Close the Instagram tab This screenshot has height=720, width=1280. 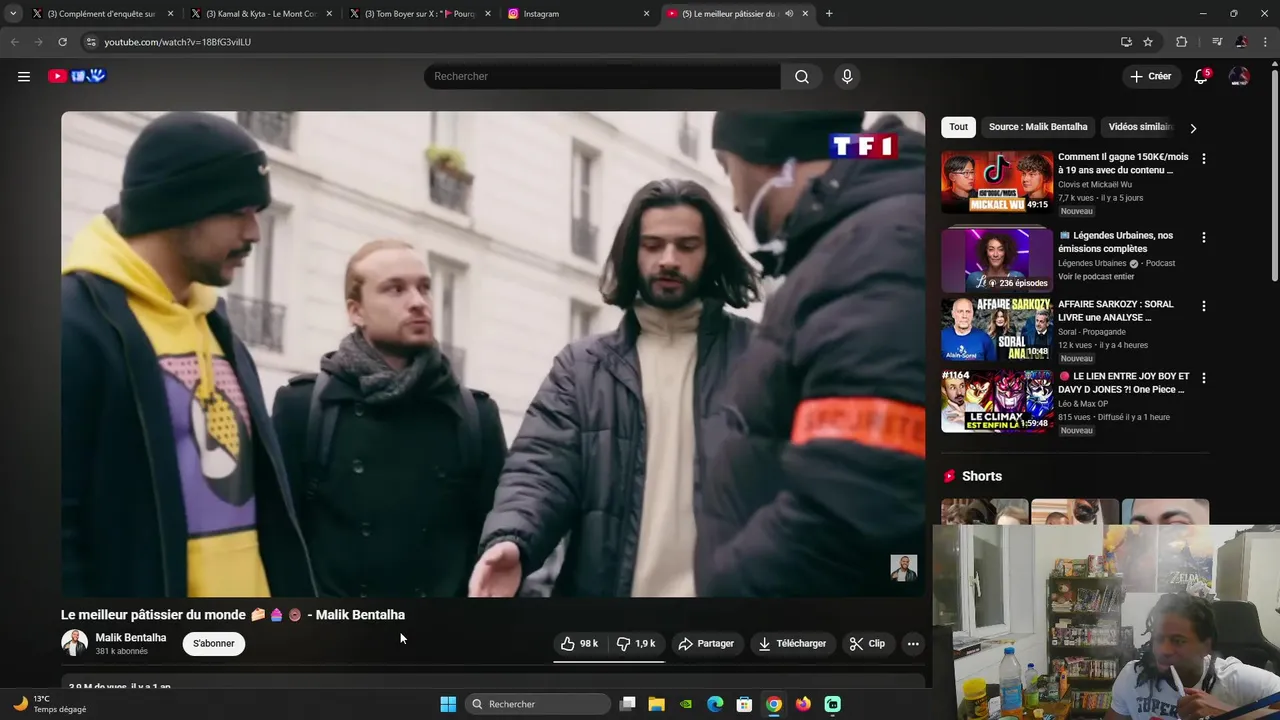(x=646, y=14)
